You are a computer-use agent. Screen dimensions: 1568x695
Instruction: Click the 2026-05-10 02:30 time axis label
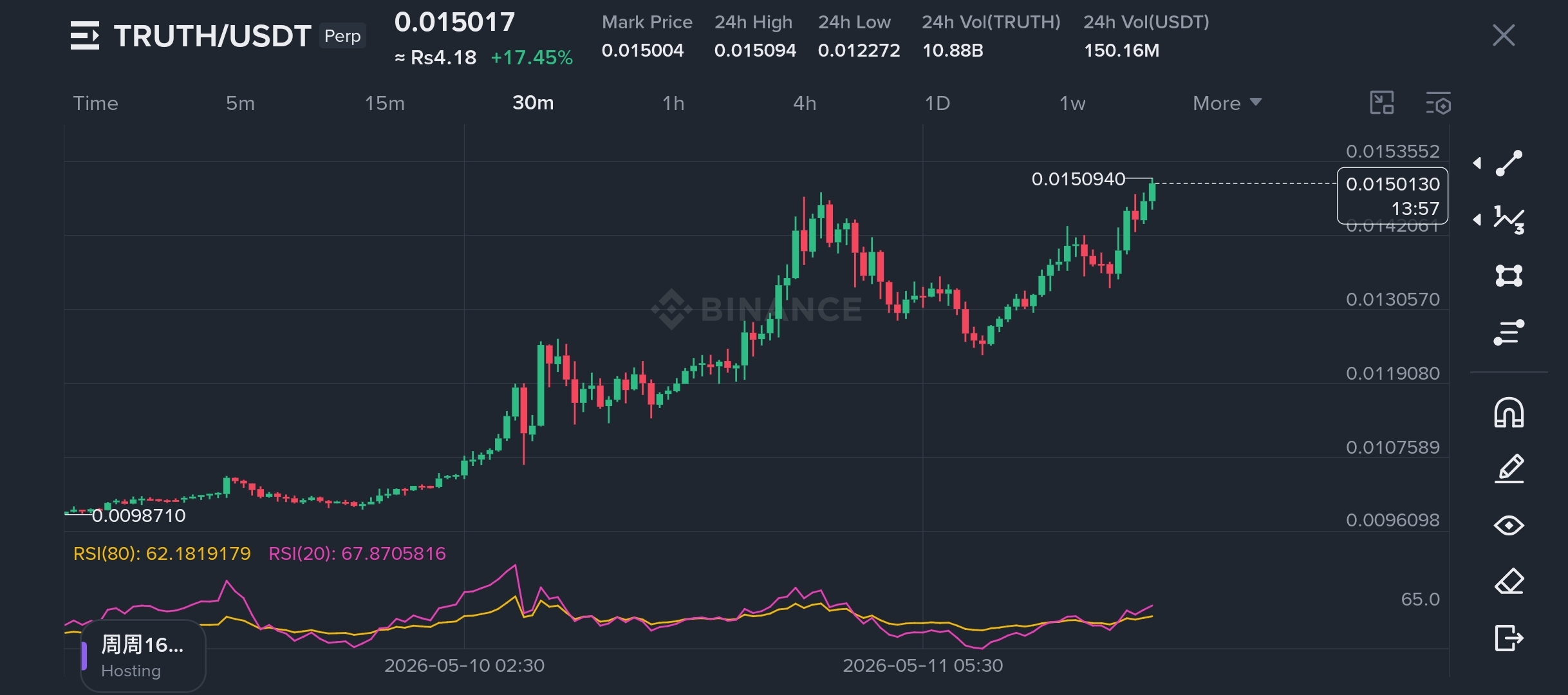[464, 665]
